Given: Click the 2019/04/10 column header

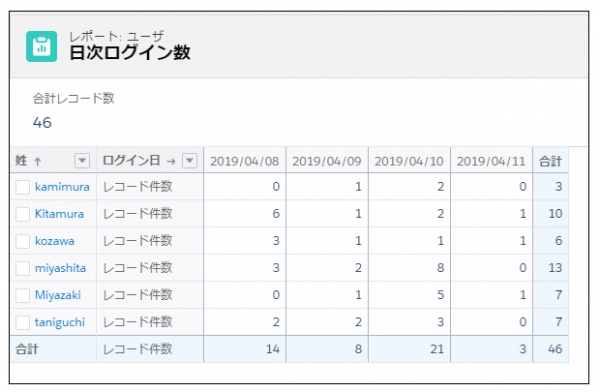Looking at the screenshot, I should click(x=409, y=161).
